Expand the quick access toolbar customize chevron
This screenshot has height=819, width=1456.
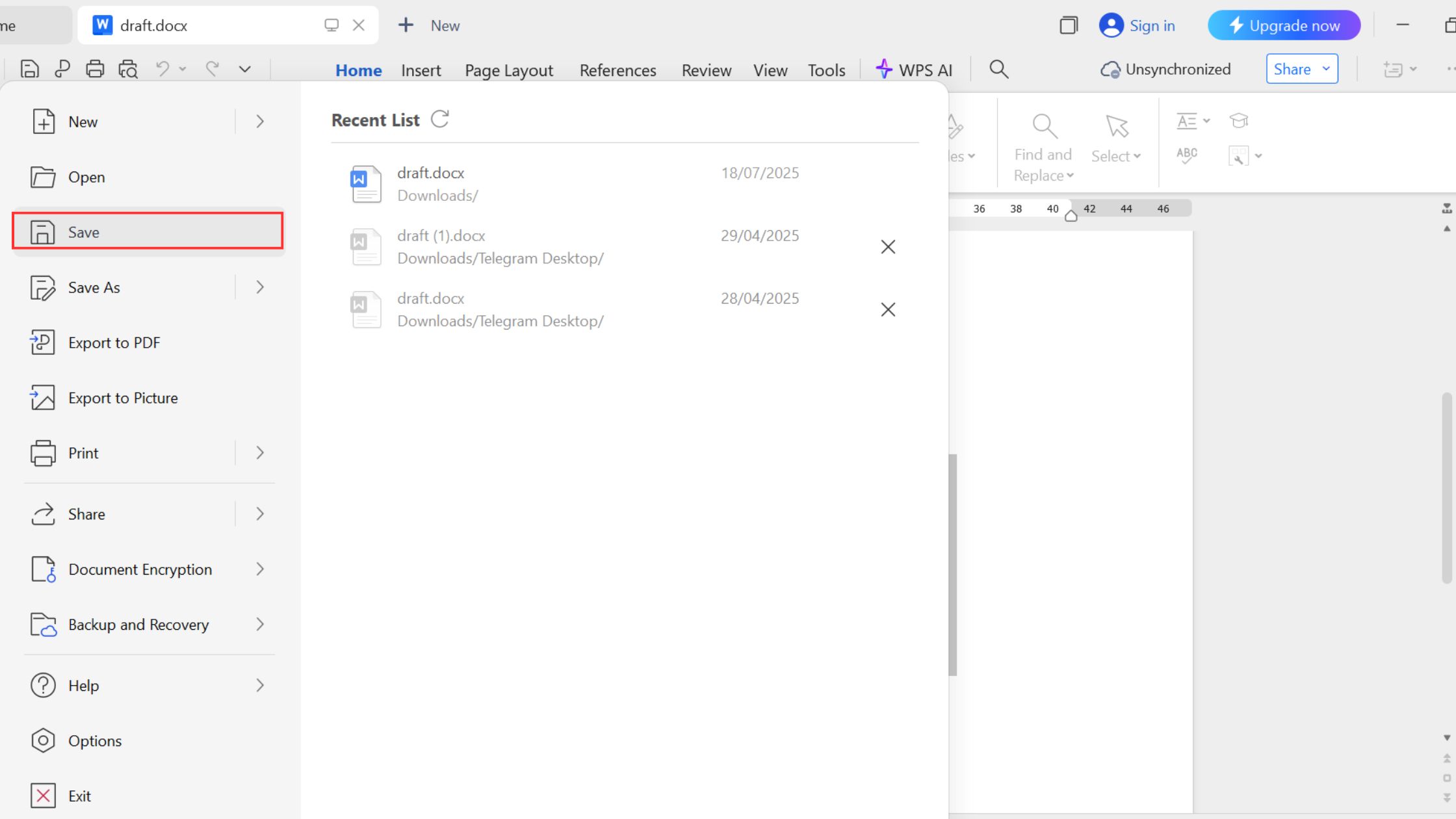coord(245,69)
